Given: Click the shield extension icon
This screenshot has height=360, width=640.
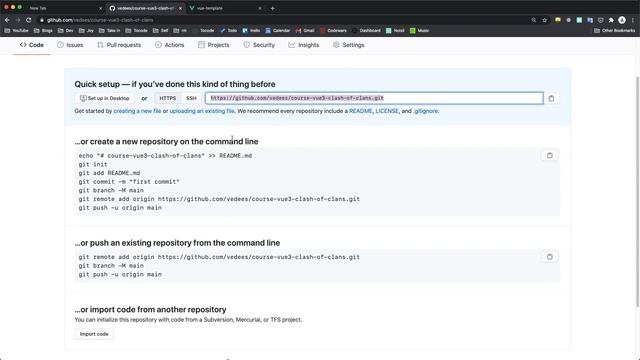Looking at the screenshot, I should [600, 20].
